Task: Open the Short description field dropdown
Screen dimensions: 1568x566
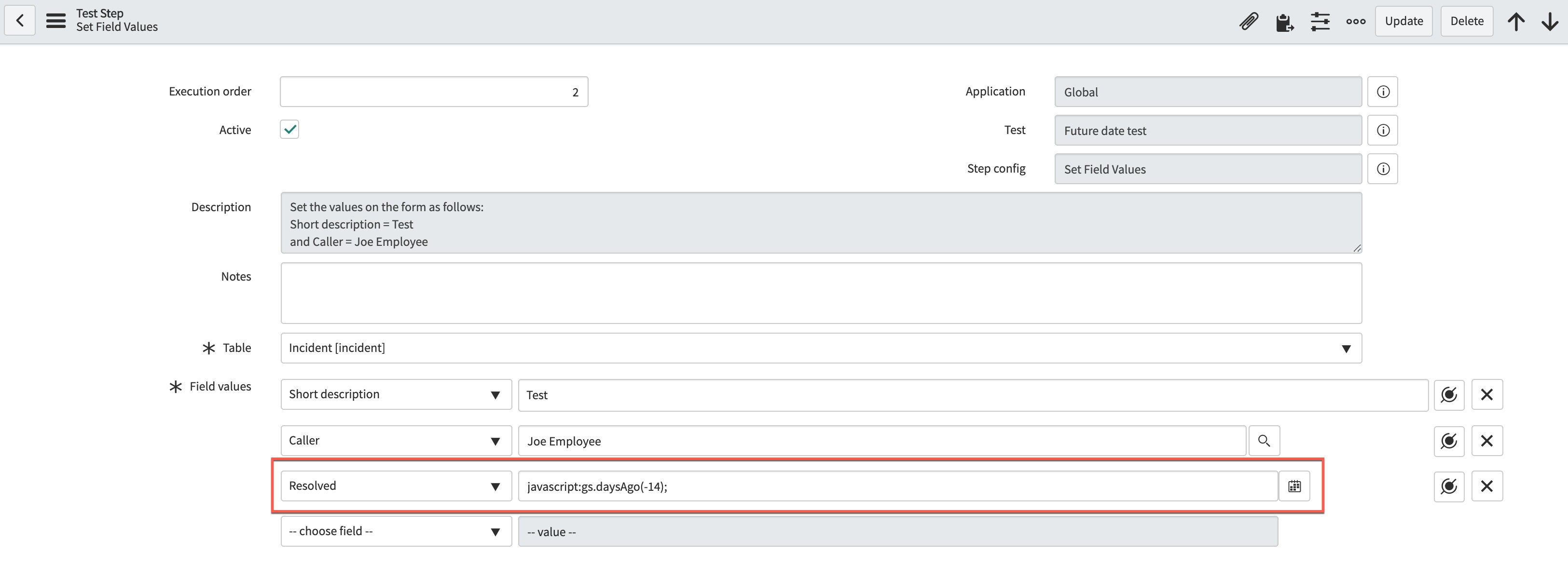Action: click(396, 394)
